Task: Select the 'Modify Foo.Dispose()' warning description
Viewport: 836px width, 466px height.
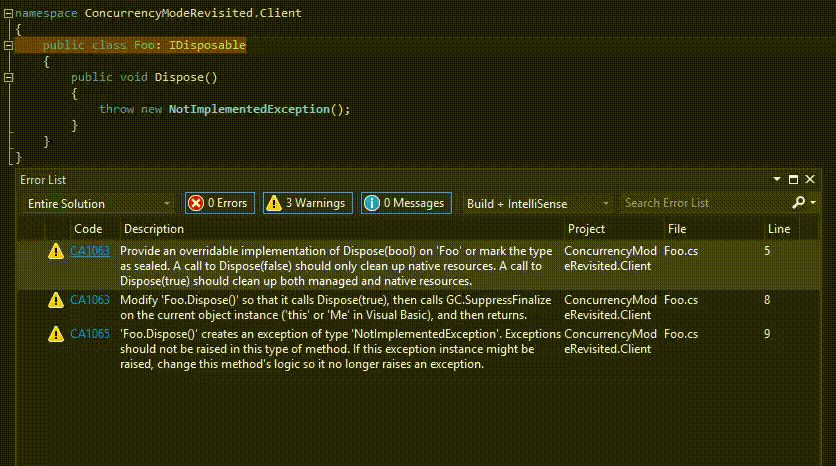Action: pyautogui.click(x=335, y=307)
